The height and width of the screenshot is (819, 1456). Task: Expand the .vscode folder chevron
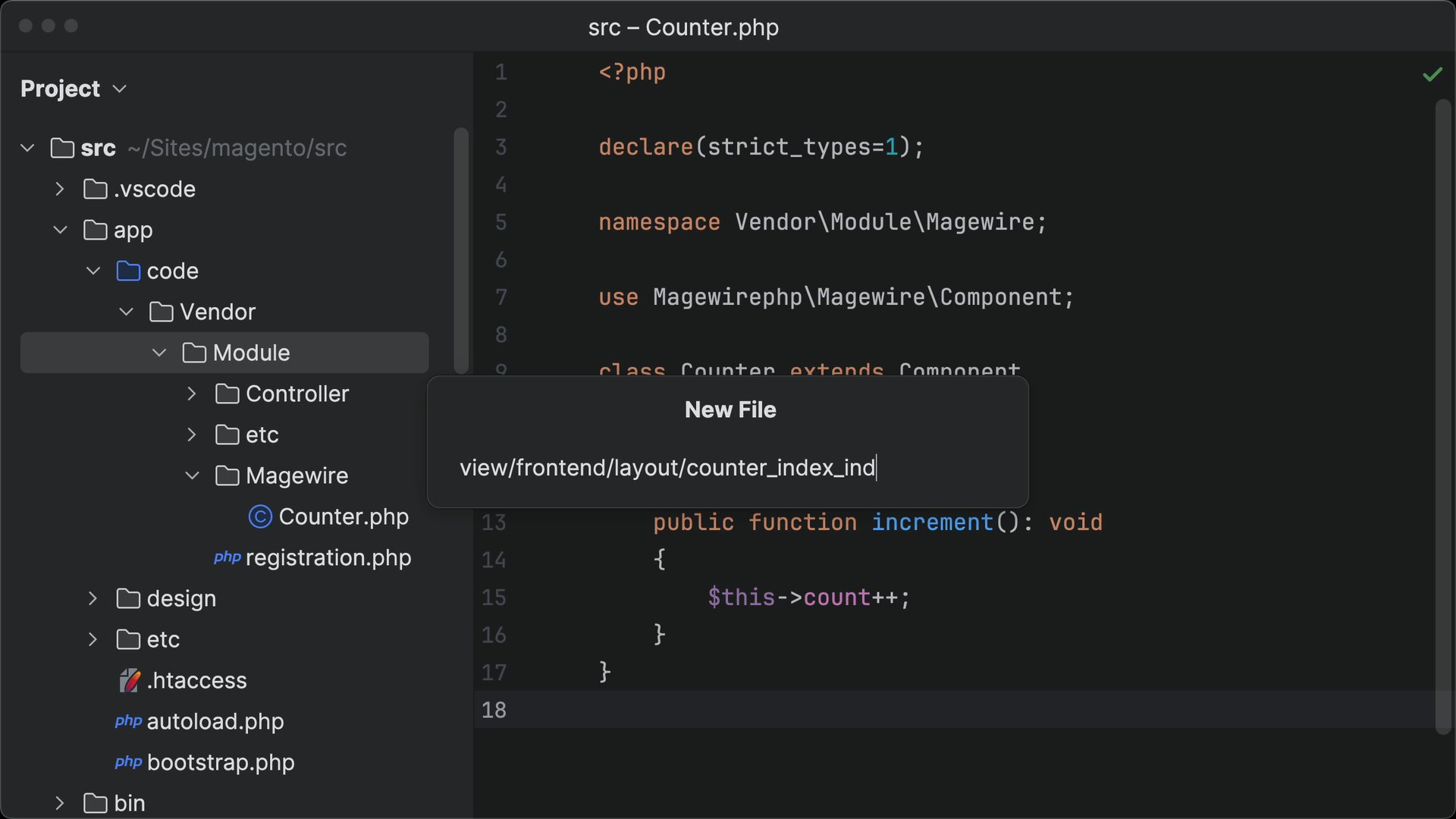tap(61, 189)
